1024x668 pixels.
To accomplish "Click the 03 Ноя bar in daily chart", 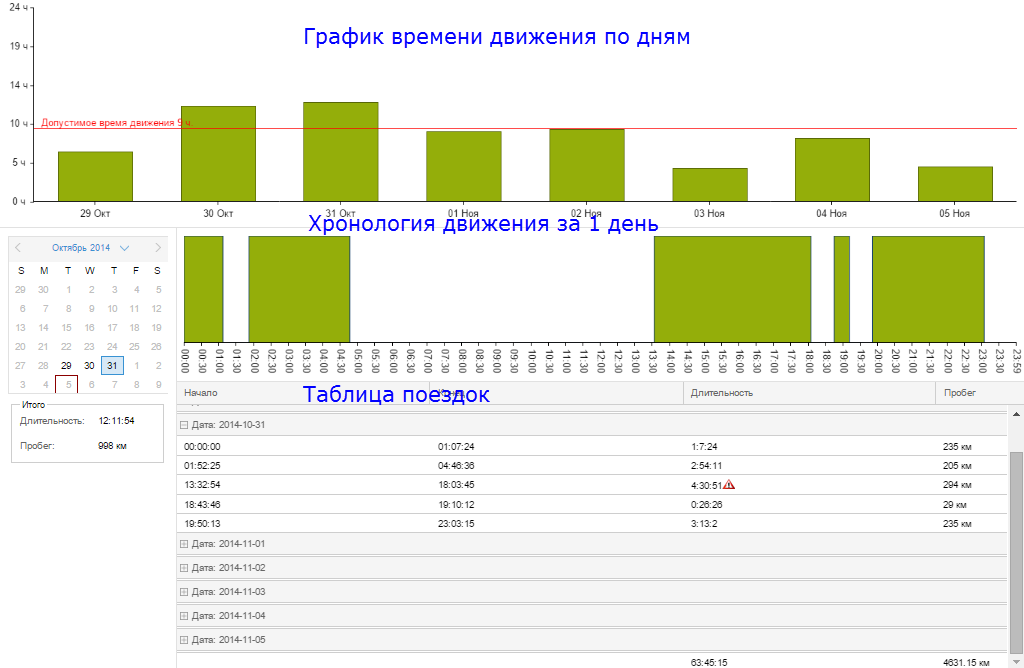I will pyautogui.click(x=709, y=184).
